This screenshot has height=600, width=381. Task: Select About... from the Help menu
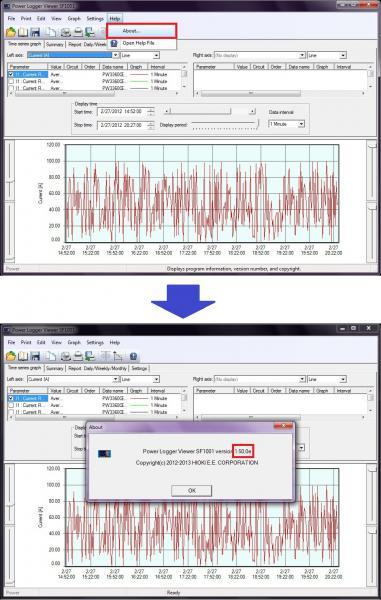coord(142,31)
